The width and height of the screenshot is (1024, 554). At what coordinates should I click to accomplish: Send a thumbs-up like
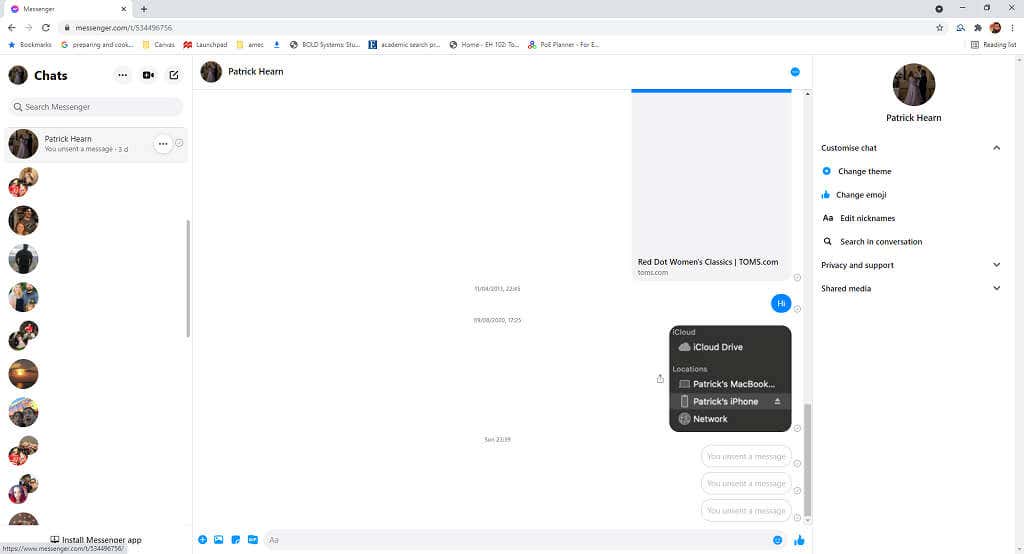coord(799,540)
